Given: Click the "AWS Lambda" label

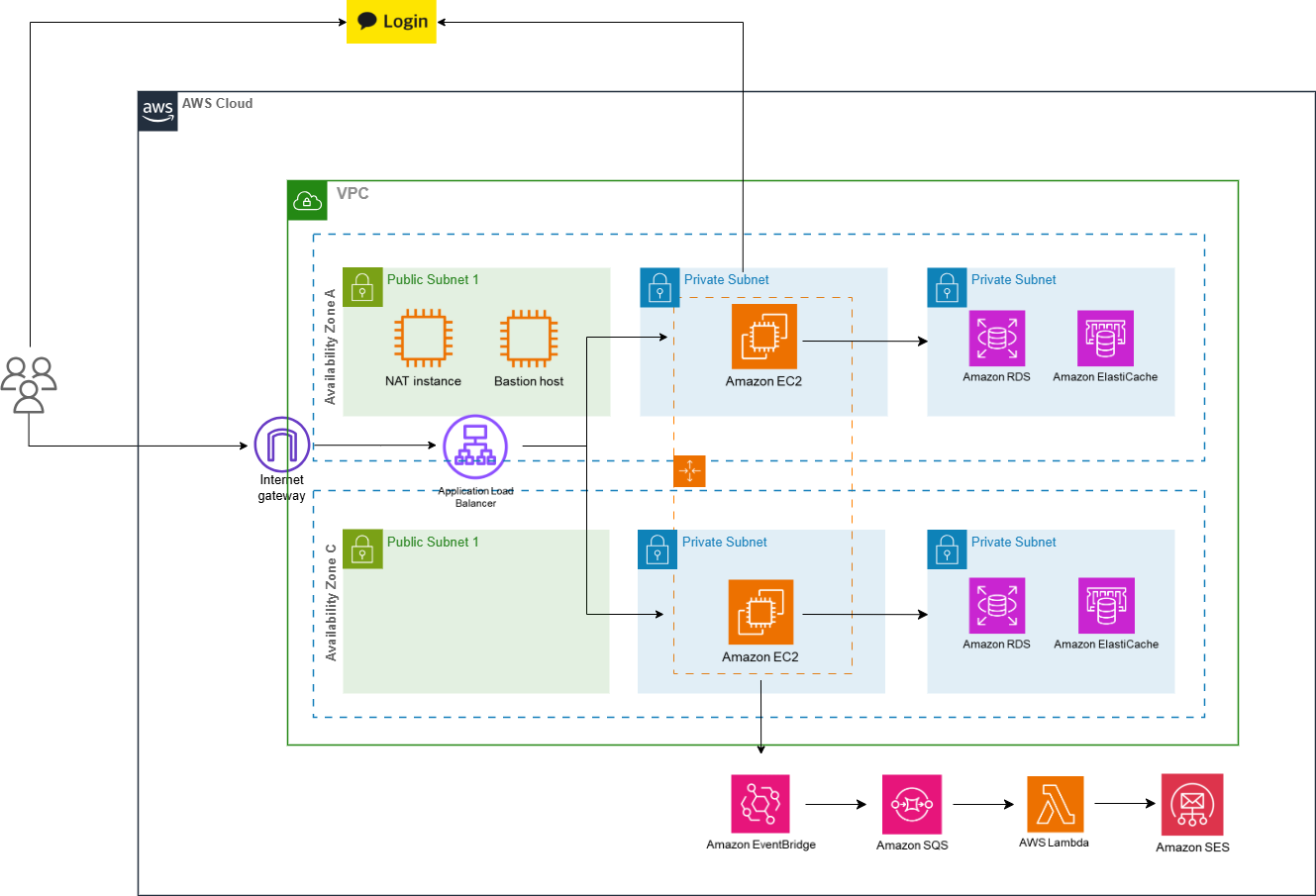Looking at the screenshot, I should point(1054,843).
